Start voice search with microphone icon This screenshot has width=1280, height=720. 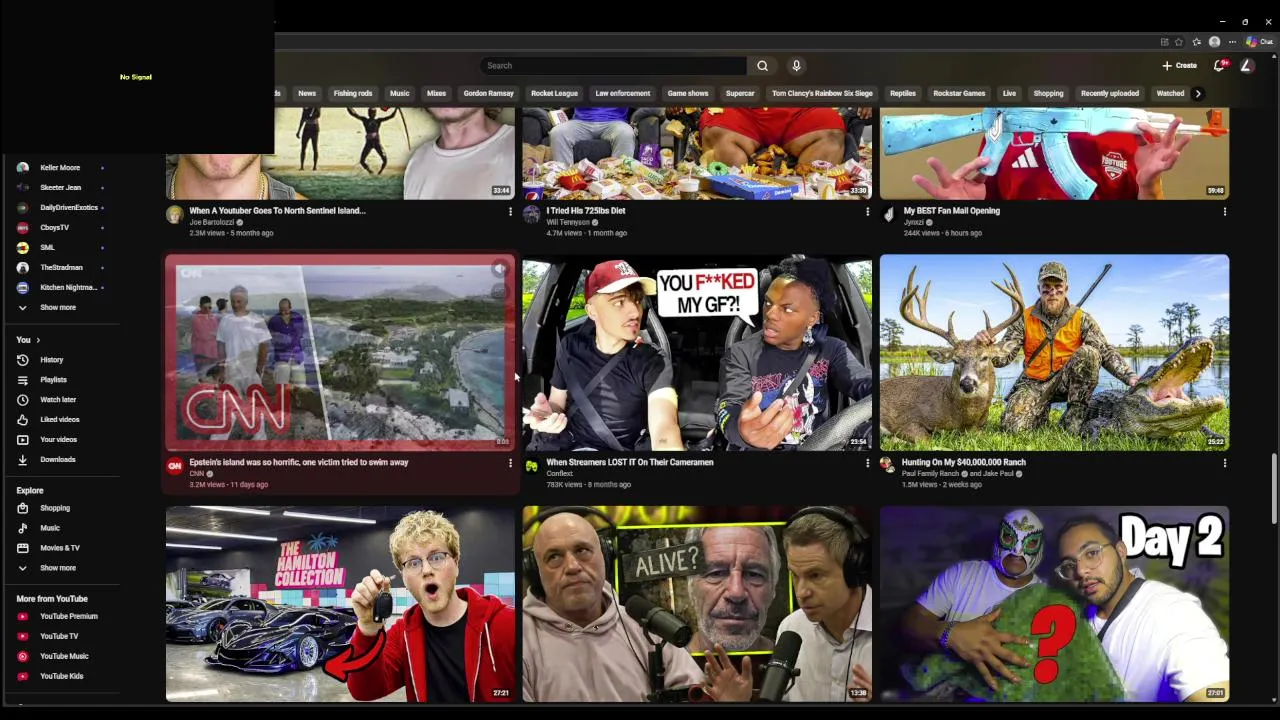[x=796, y=66]
